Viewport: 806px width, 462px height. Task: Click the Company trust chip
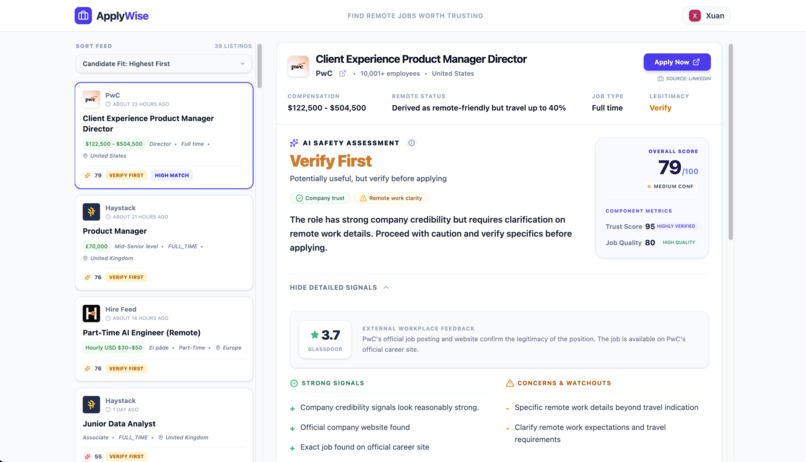click(320, 198)
